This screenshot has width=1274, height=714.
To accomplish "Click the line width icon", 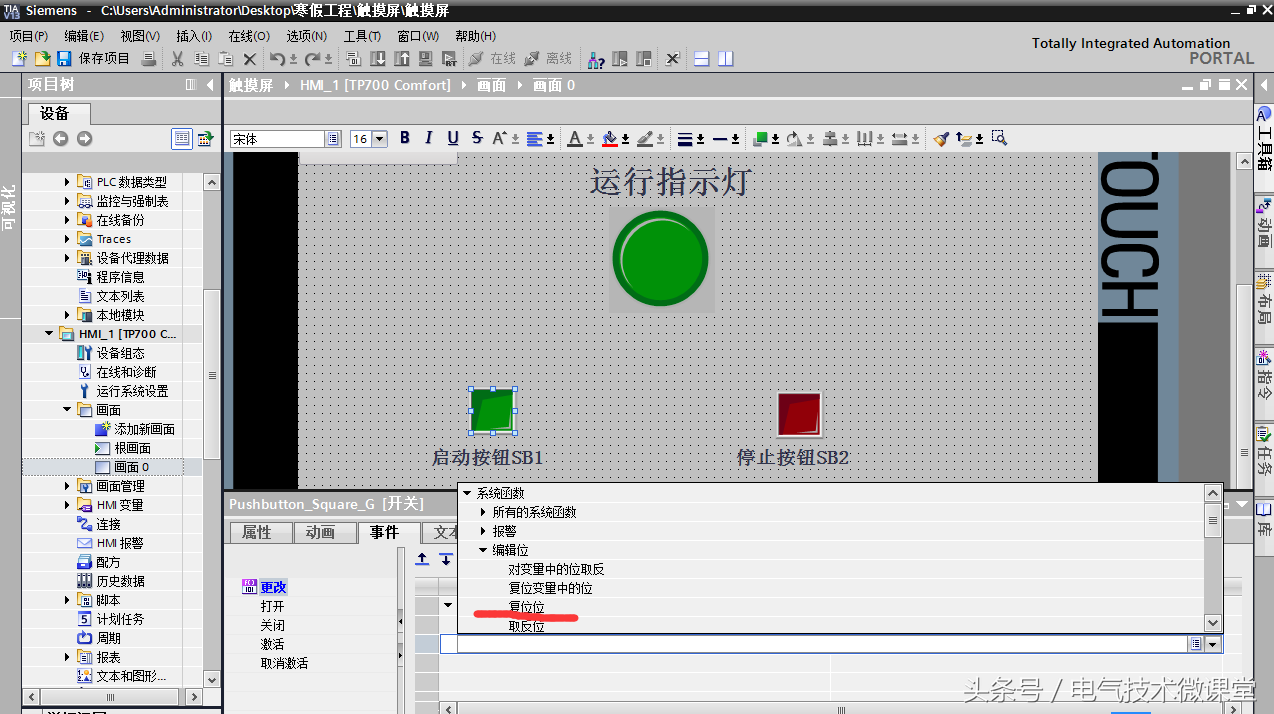I will click(685, 138).
